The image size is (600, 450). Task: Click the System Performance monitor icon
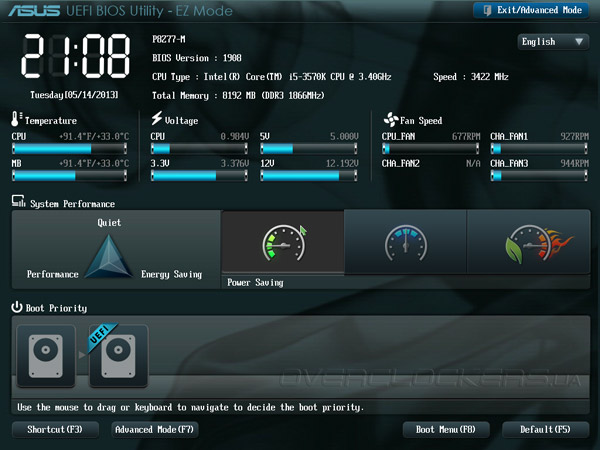pyautogui.click(x=18, y=201)
